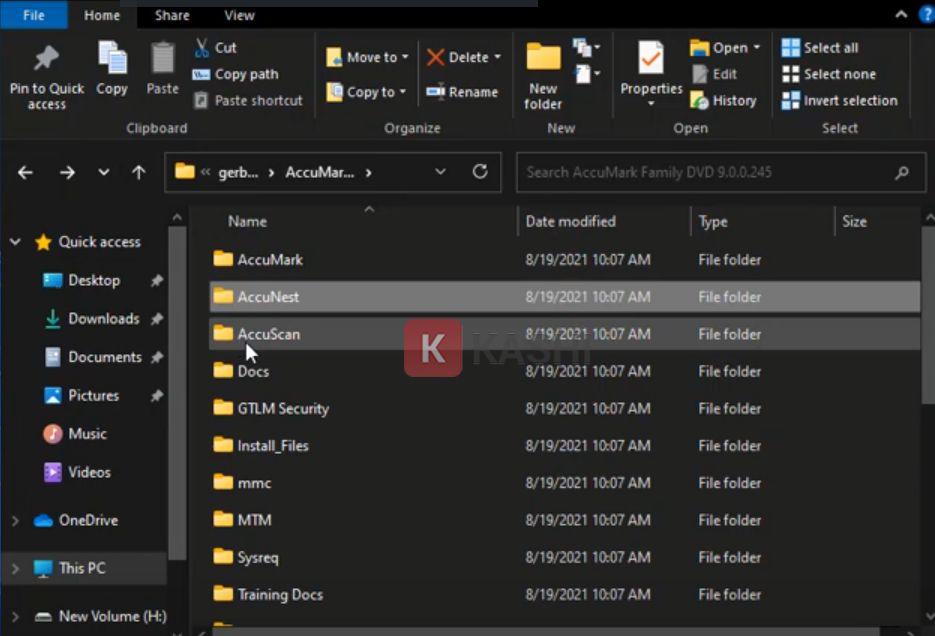
Task: Go up one folder level arrow
Action: [139, 172]
